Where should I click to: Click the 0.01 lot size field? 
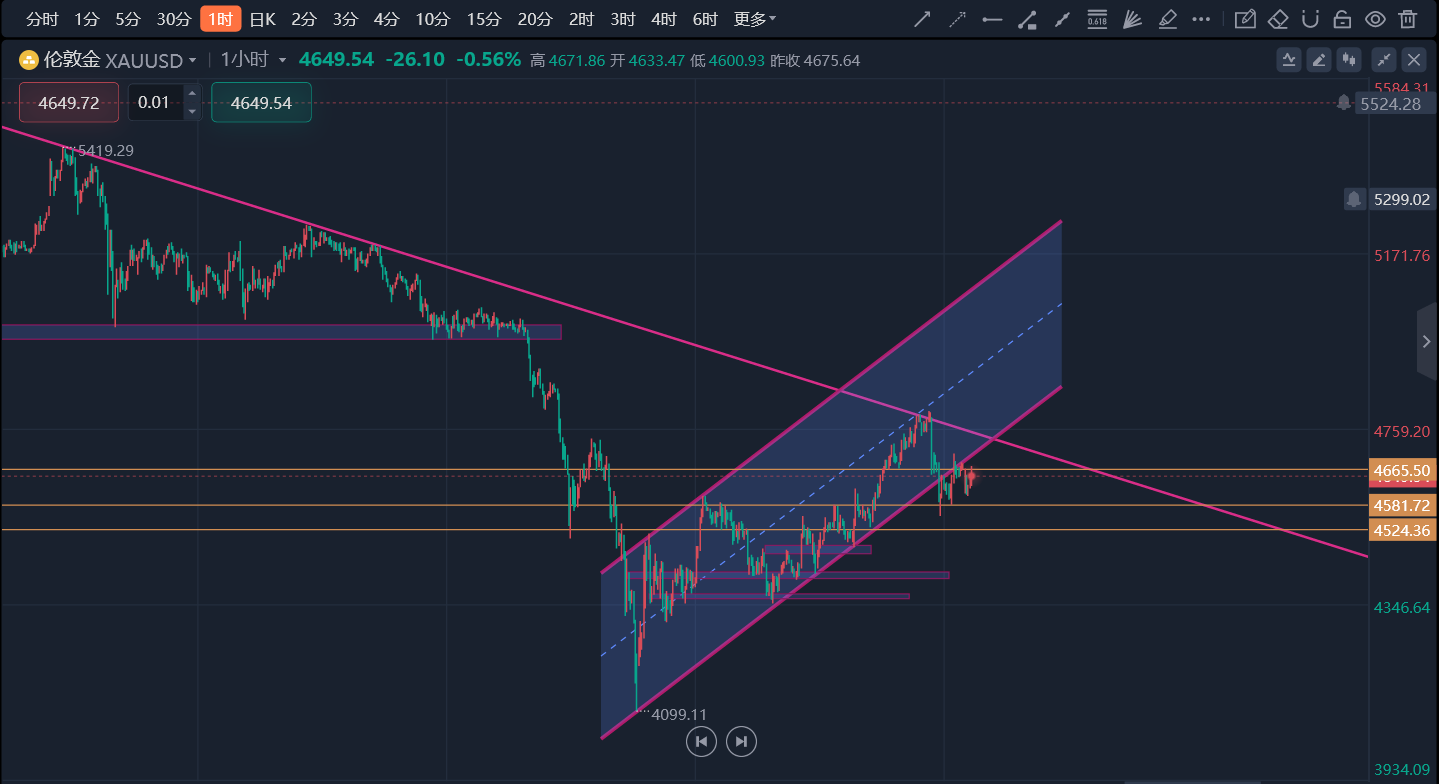[x=155, y=103]
